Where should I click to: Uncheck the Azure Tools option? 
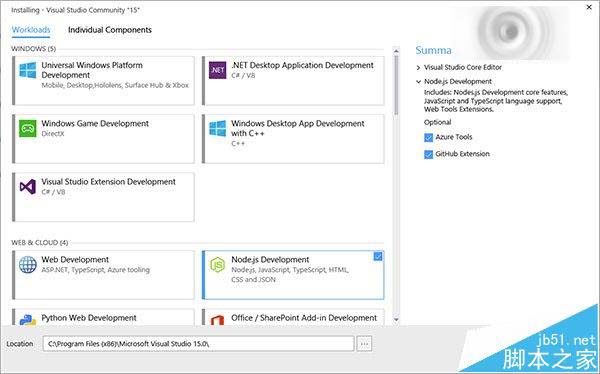click(429, 137)
